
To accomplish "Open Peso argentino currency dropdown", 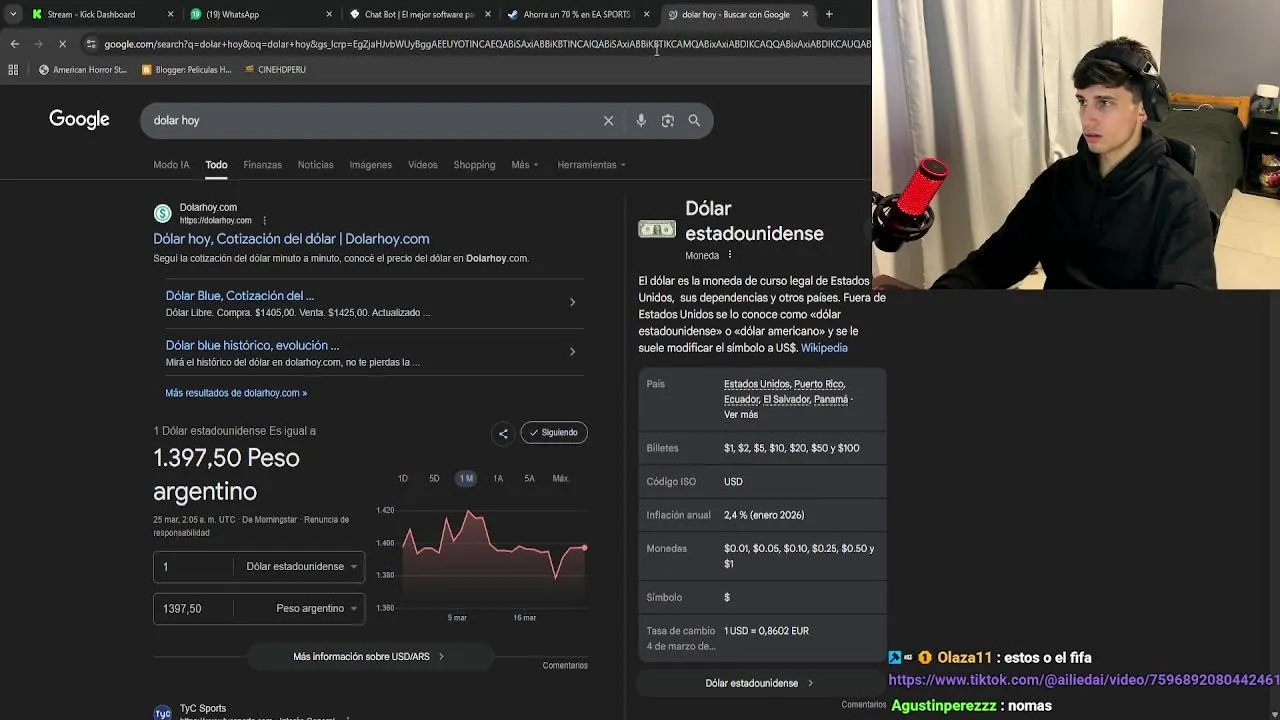I will click(316, 609).
